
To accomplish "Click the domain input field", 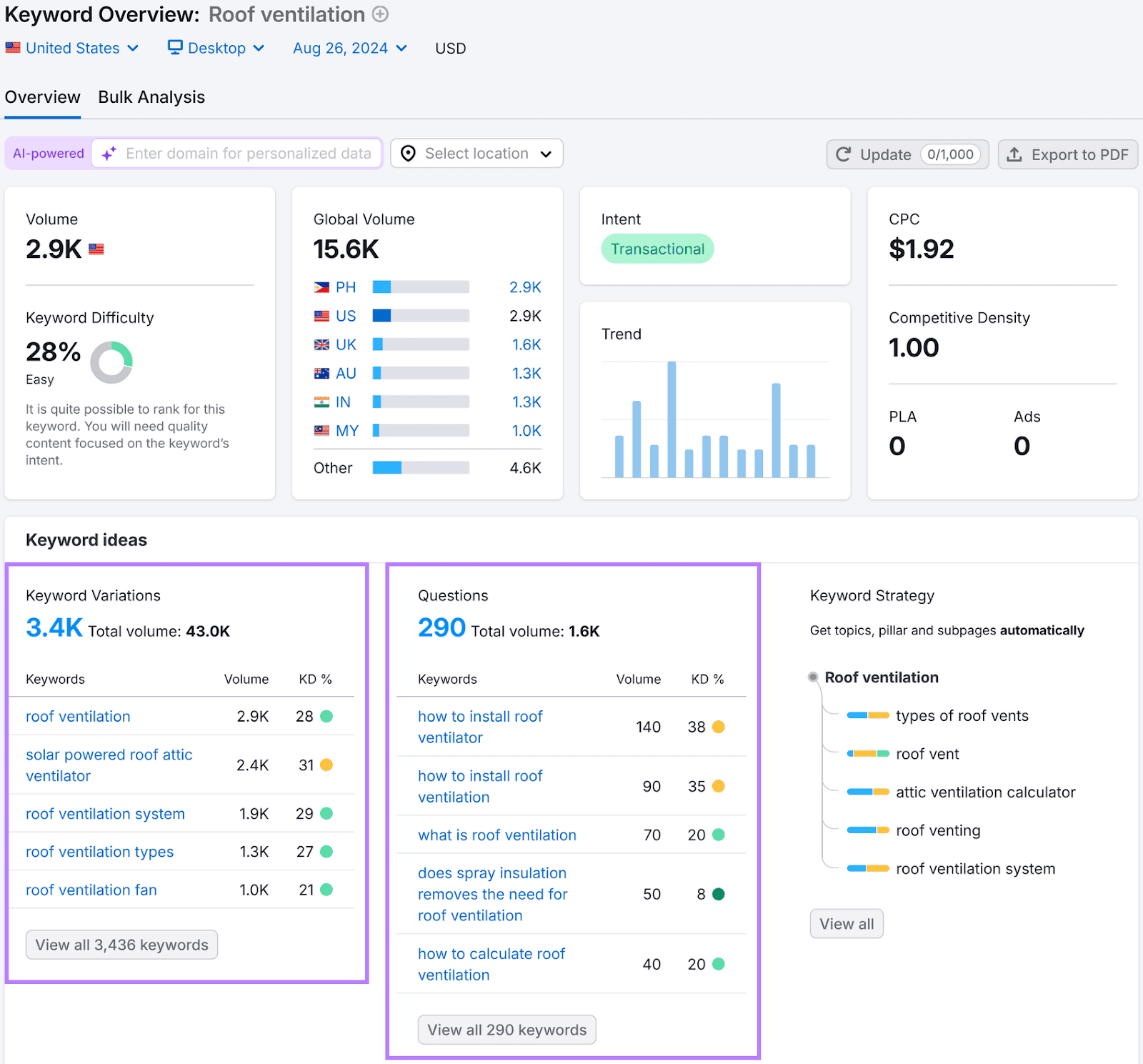I will tap(248, 154).
